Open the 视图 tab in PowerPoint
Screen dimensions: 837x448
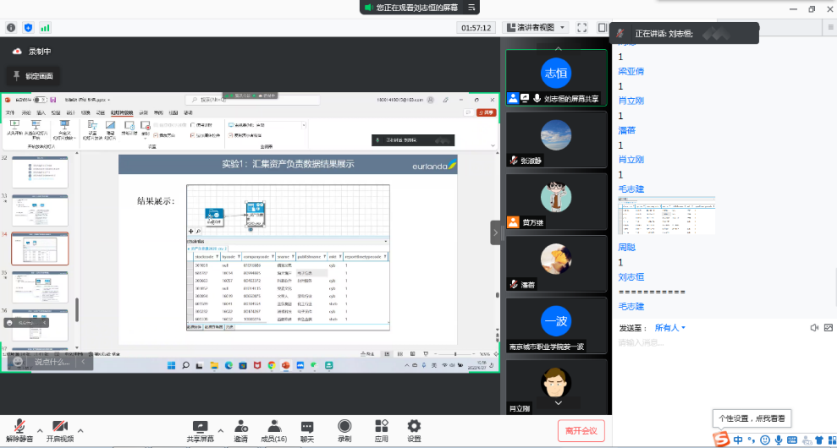173,113
